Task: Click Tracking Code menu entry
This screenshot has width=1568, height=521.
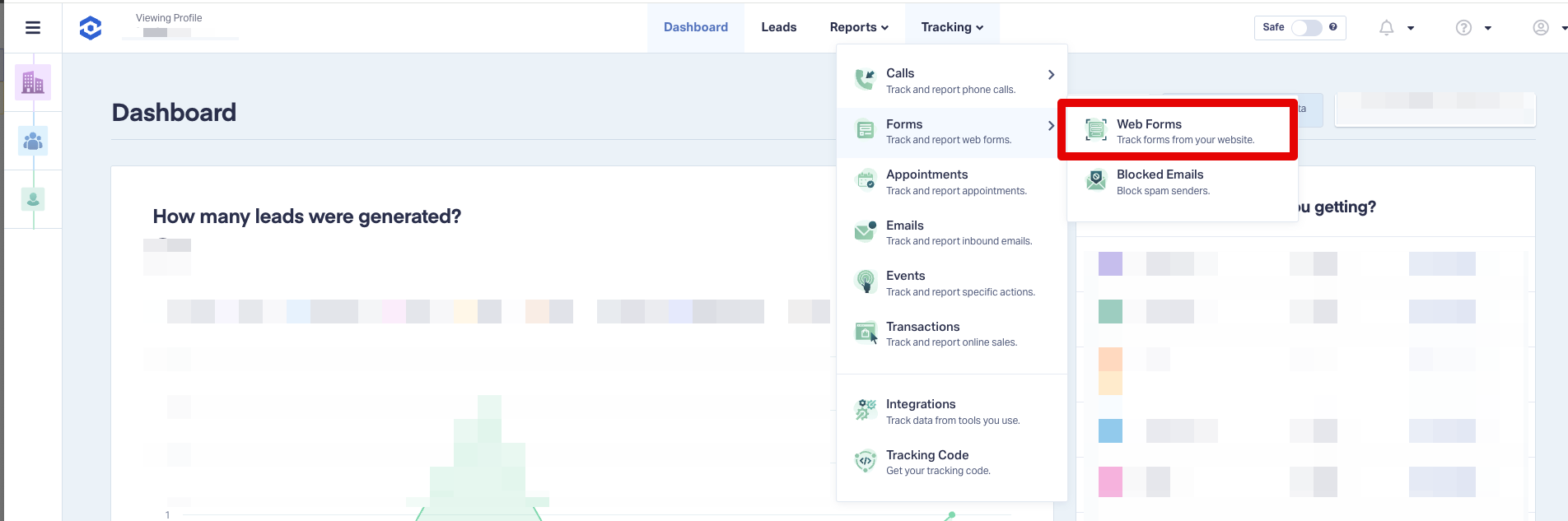Action: point(927,462)
